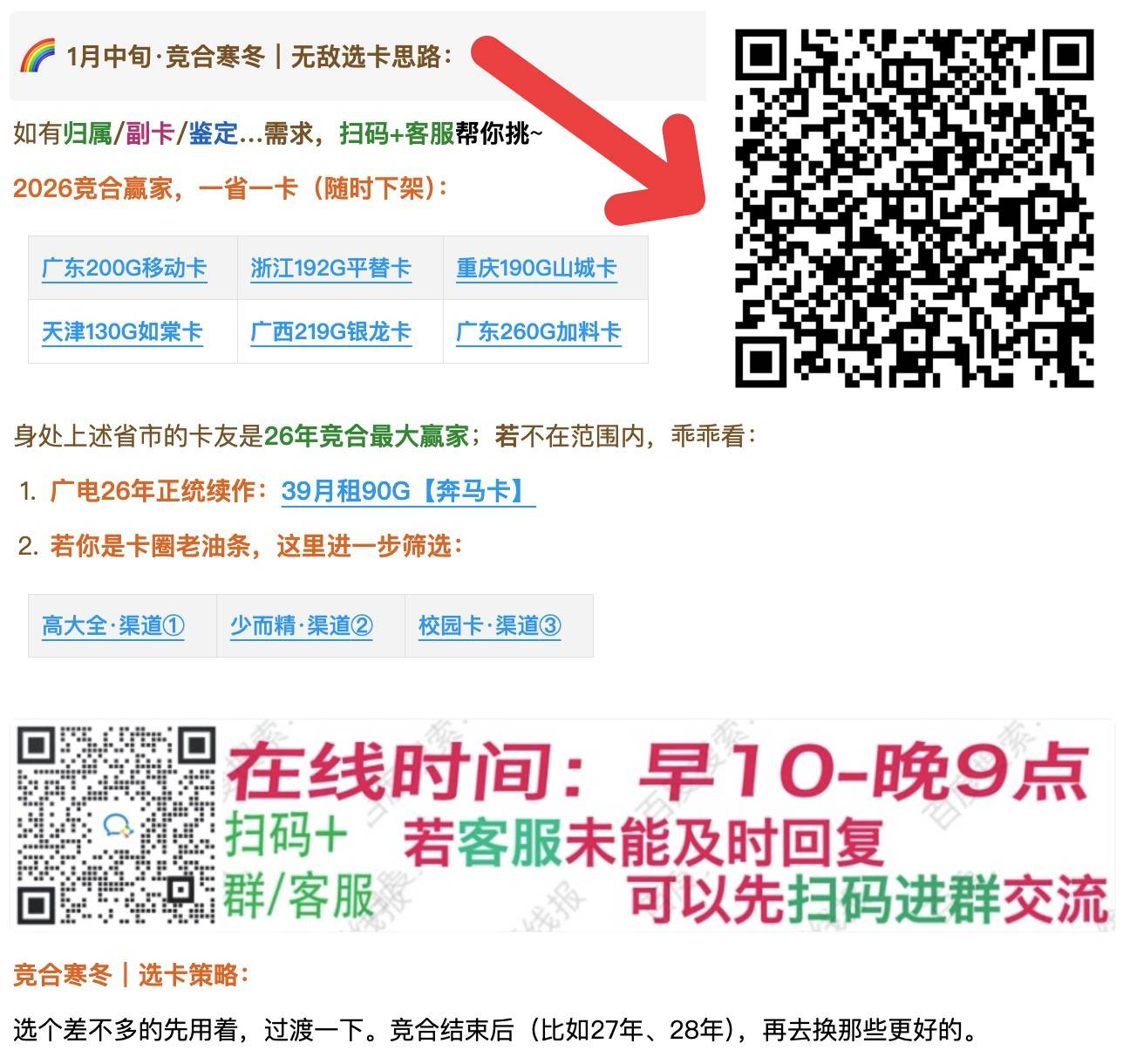Click the rainbow emoji icon
Viewport: 1123px width, 1064px height.
37,57
